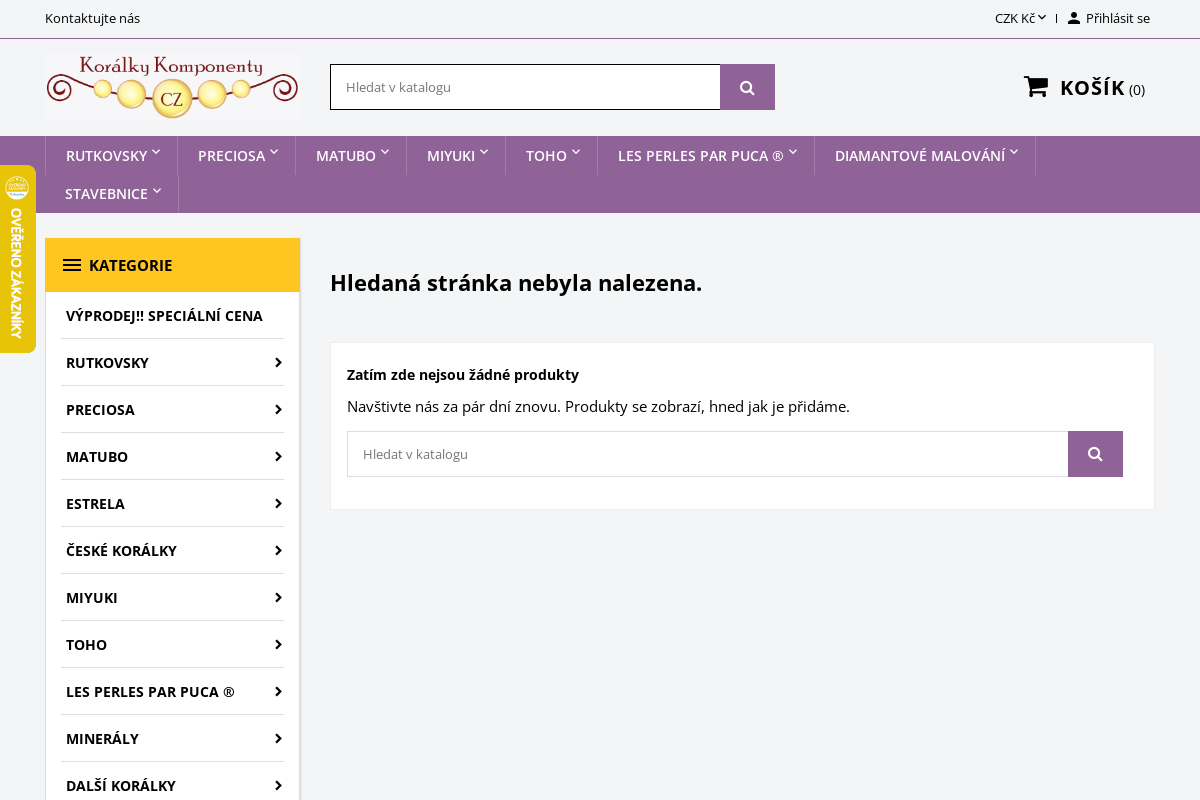Expand the Minerály sidebar category arrow

coord(278,738)
